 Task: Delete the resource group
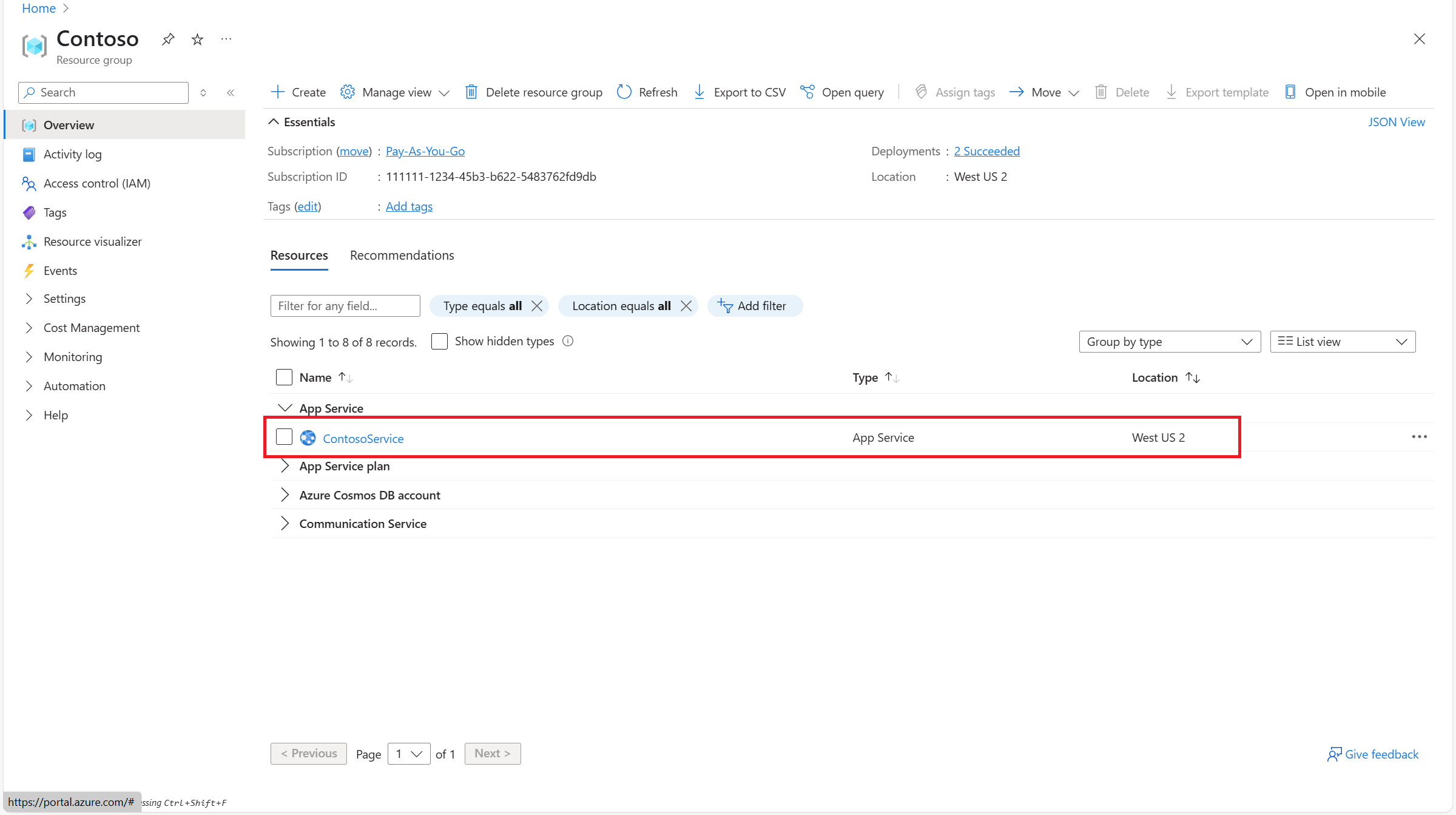(533, 92)
